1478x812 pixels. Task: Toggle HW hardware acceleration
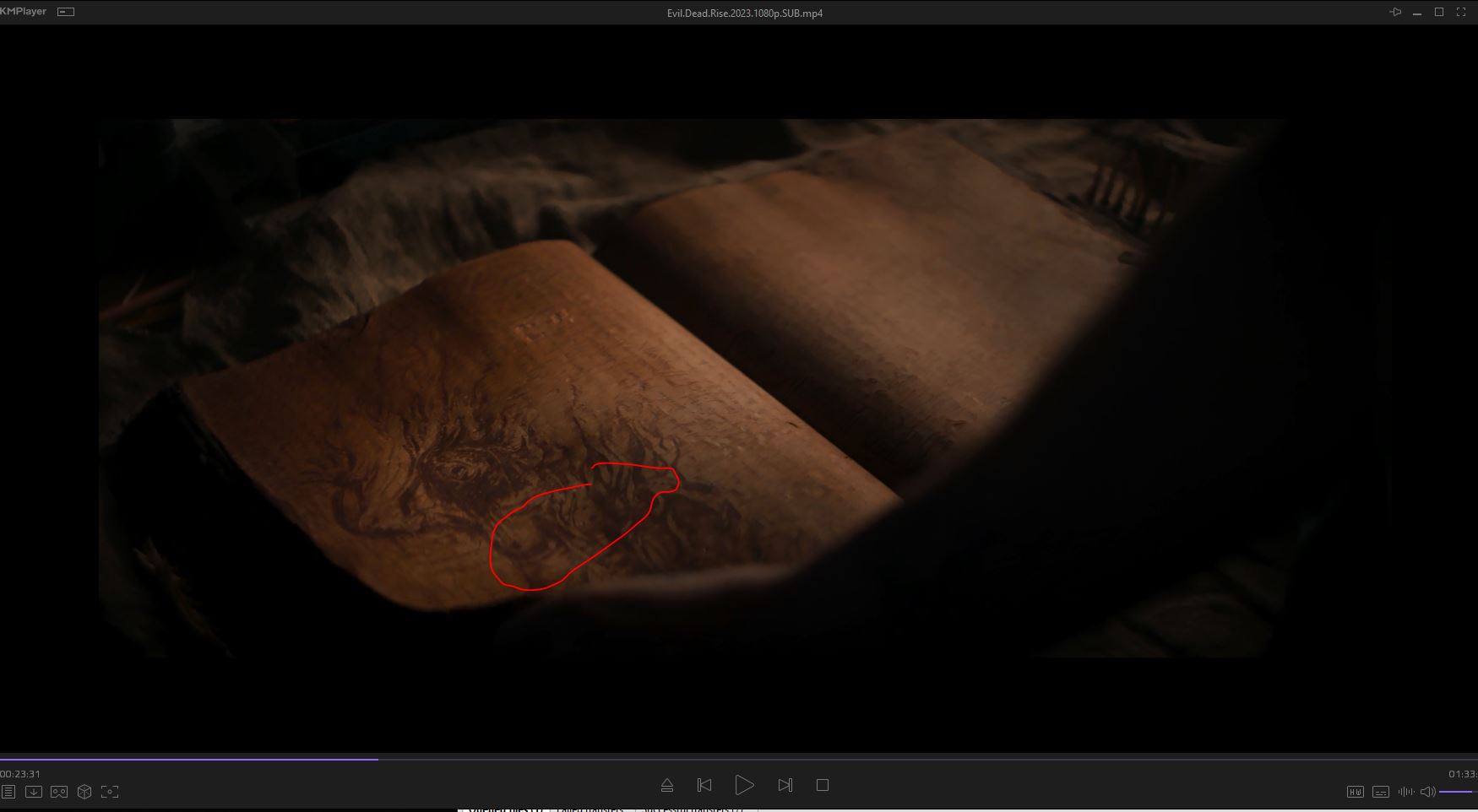1355,792
